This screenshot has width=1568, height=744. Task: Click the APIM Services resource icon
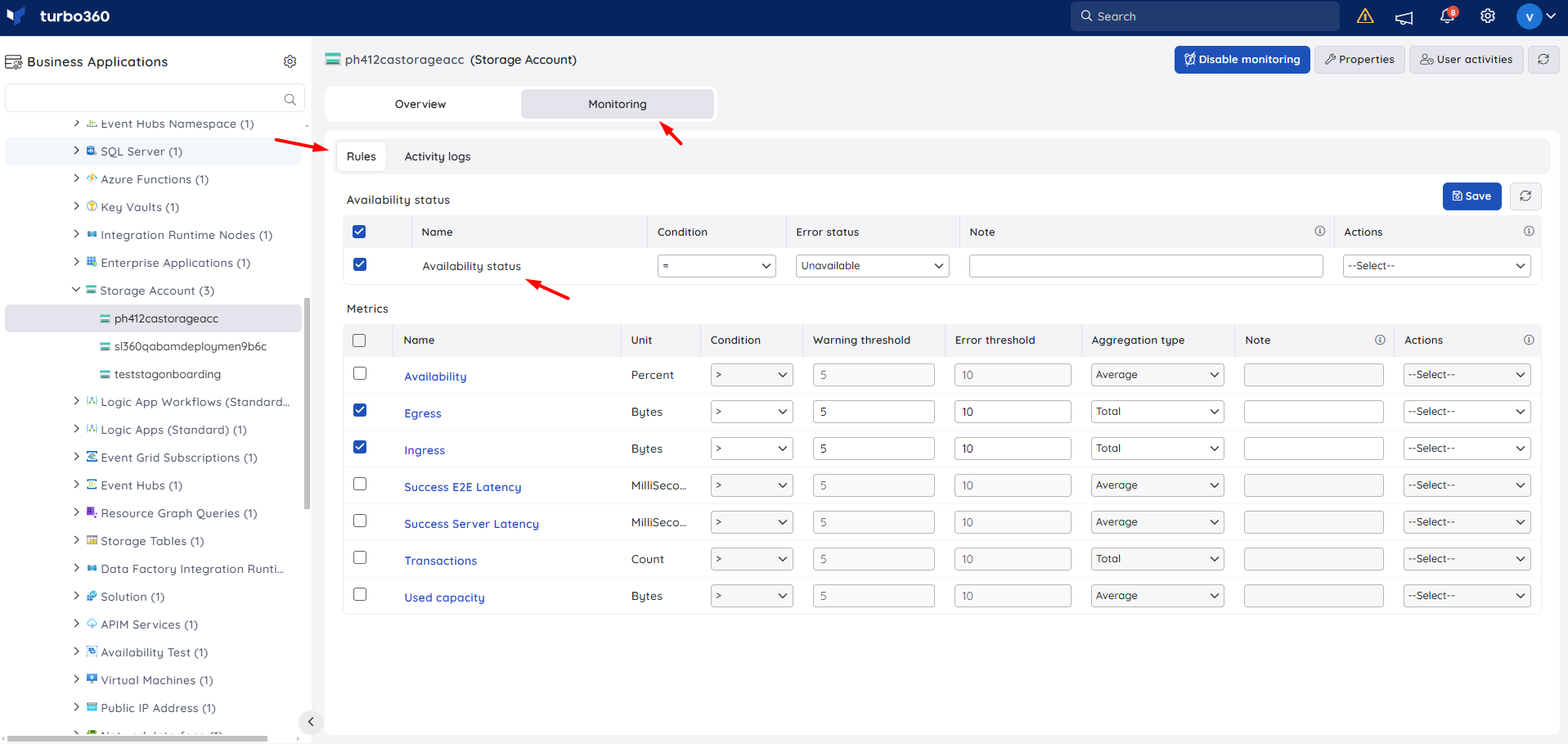click(x=92, y=624)
